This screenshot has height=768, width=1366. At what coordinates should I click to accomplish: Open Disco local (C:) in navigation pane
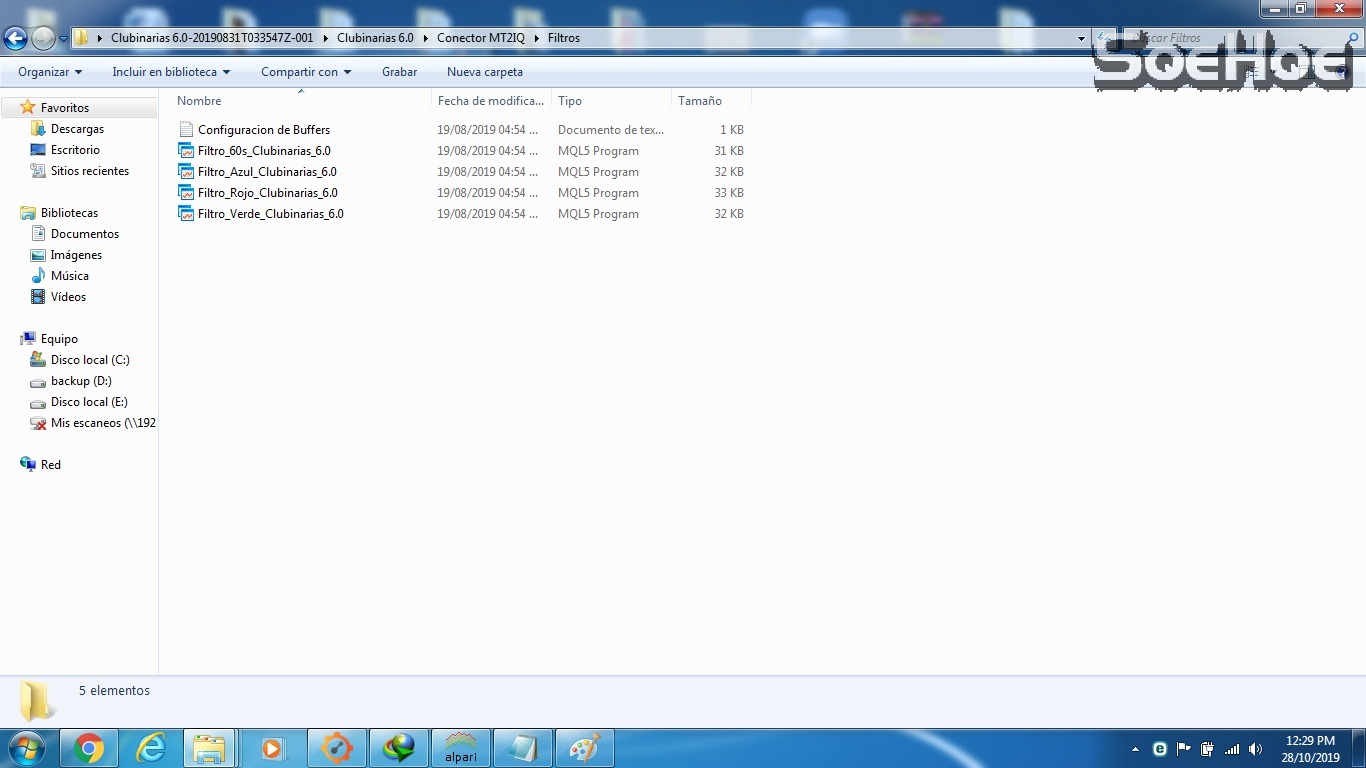tap(90, 360)
